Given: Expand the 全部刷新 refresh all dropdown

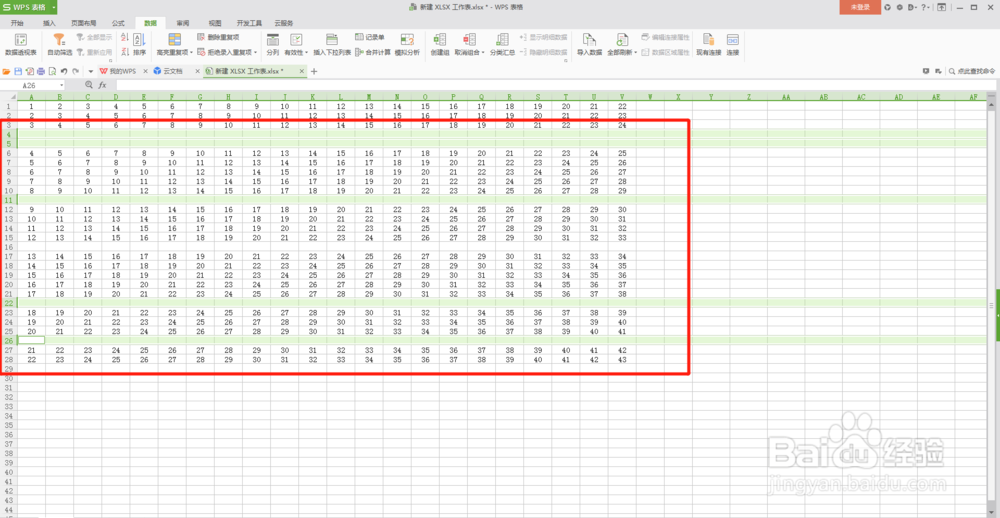Looking at the screenshot, I should click(635, 52).
